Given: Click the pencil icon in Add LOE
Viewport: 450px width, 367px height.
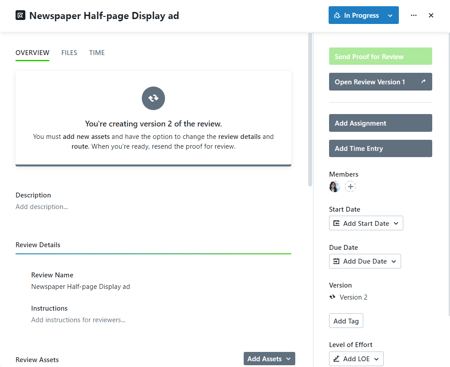Looking at the screenshot, I should 336,359.
